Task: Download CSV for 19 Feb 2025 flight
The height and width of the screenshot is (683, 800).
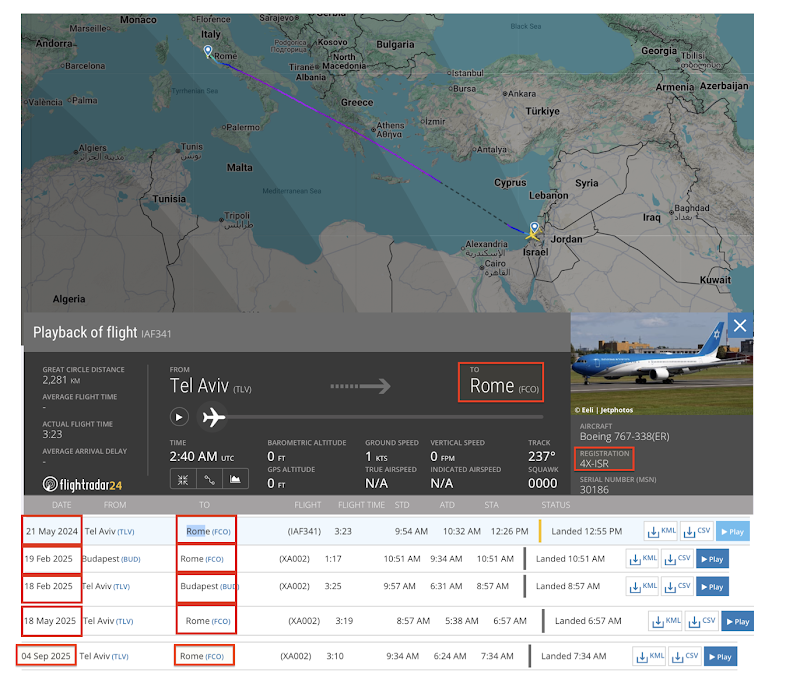Action: (x=677, y=559)
